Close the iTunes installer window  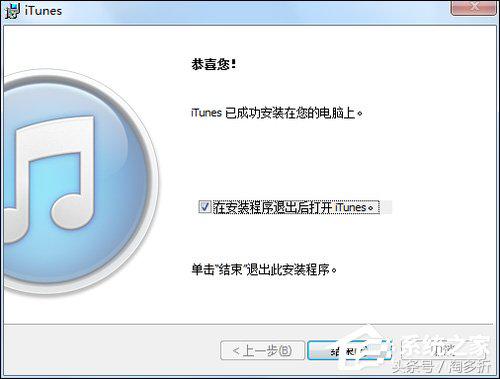(474, 7)
